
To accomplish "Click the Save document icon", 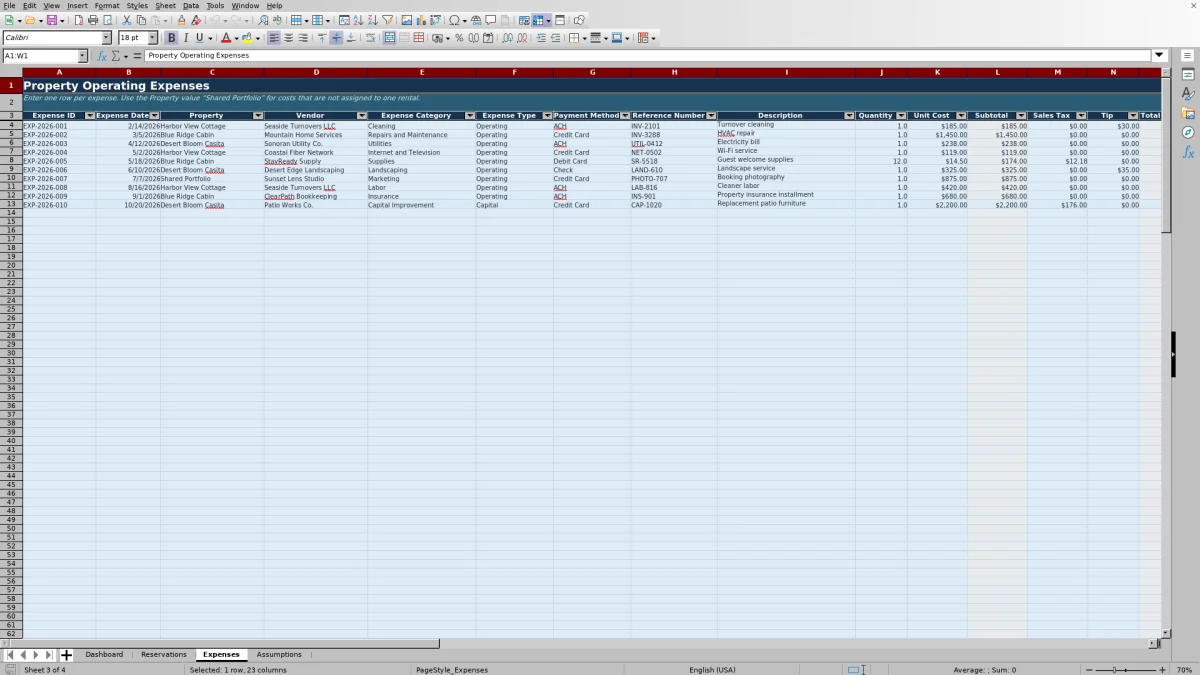I will (x=50, y=20).
